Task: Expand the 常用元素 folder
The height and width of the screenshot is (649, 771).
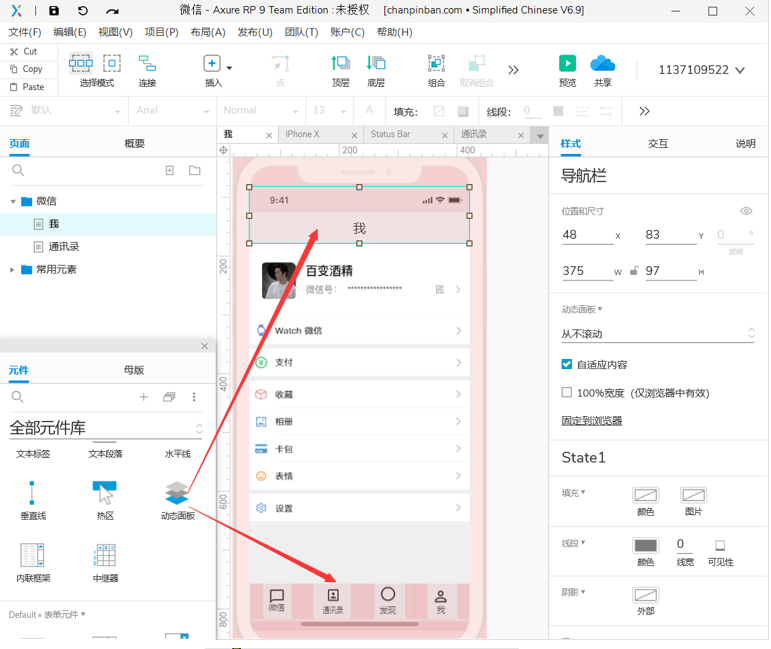Action: coord(12,269)
